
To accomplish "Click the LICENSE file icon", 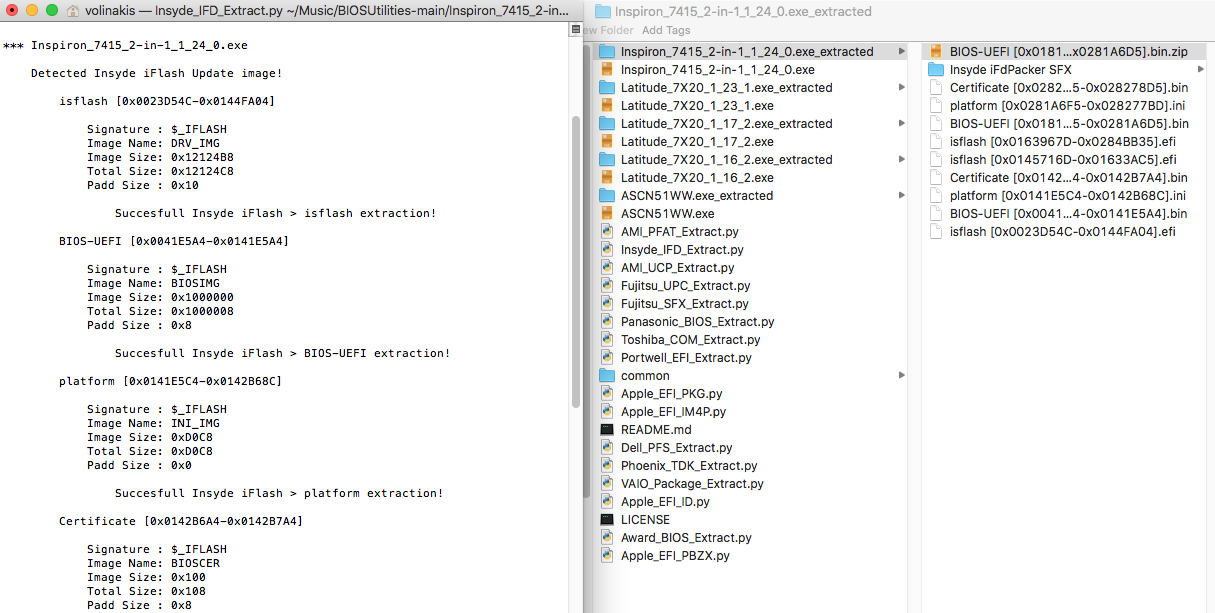I will point(607,520).
